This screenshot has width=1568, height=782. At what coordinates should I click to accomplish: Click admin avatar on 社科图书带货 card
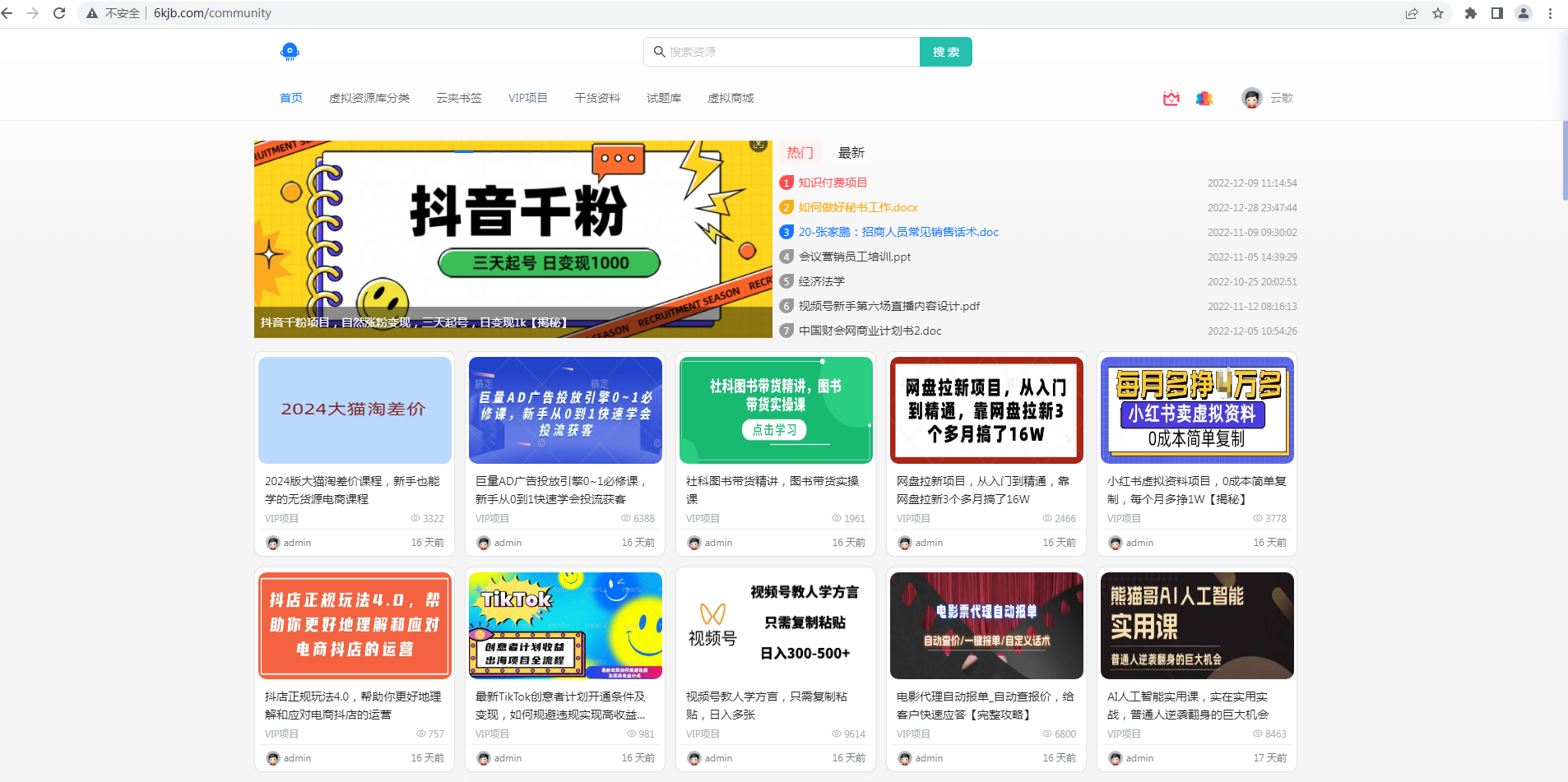pos(694,543)
